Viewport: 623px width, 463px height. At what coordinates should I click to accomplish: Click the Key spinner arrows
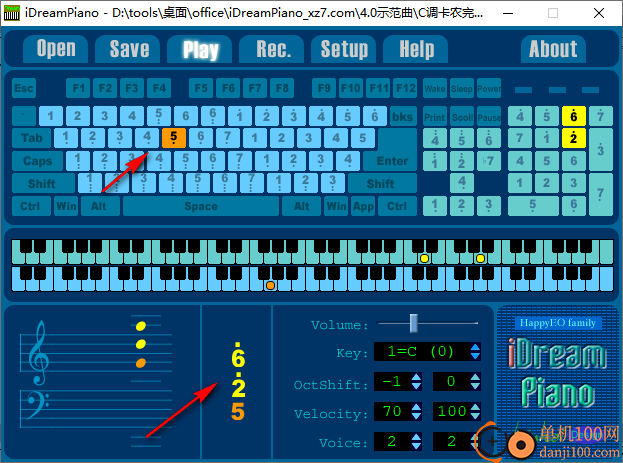475,352
